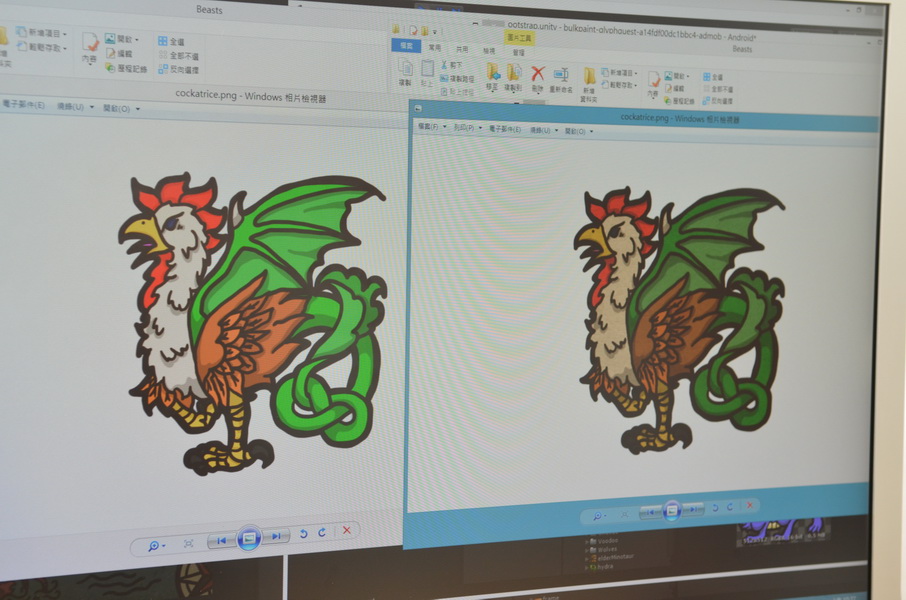Go to previous image in the background photo viewer
Screen dimensions: 906x600
[222, 540]
